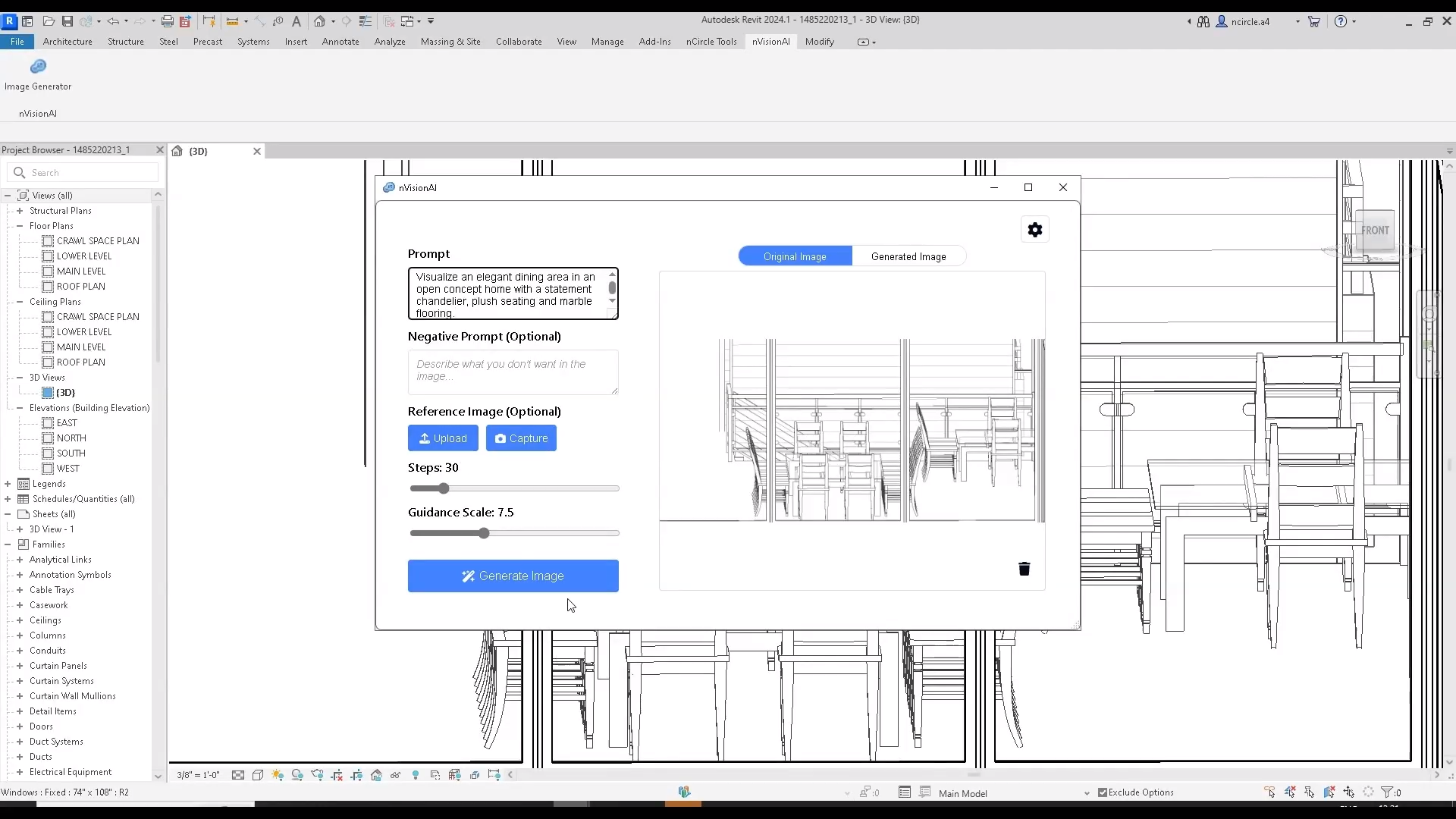Select the Original Image toggle
The width and height of the screenshot is (1456, 819).
click(x=795, y=256)
